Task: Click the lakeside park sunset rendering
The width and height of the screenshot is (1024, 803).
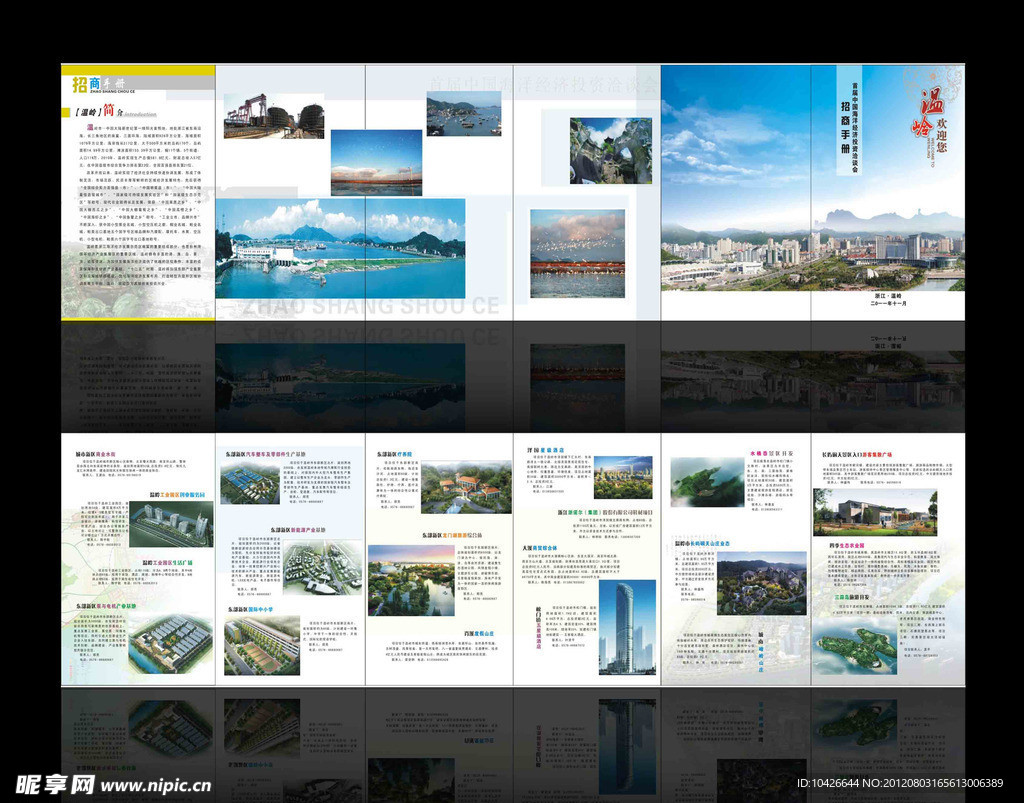Action: (411, 580)
